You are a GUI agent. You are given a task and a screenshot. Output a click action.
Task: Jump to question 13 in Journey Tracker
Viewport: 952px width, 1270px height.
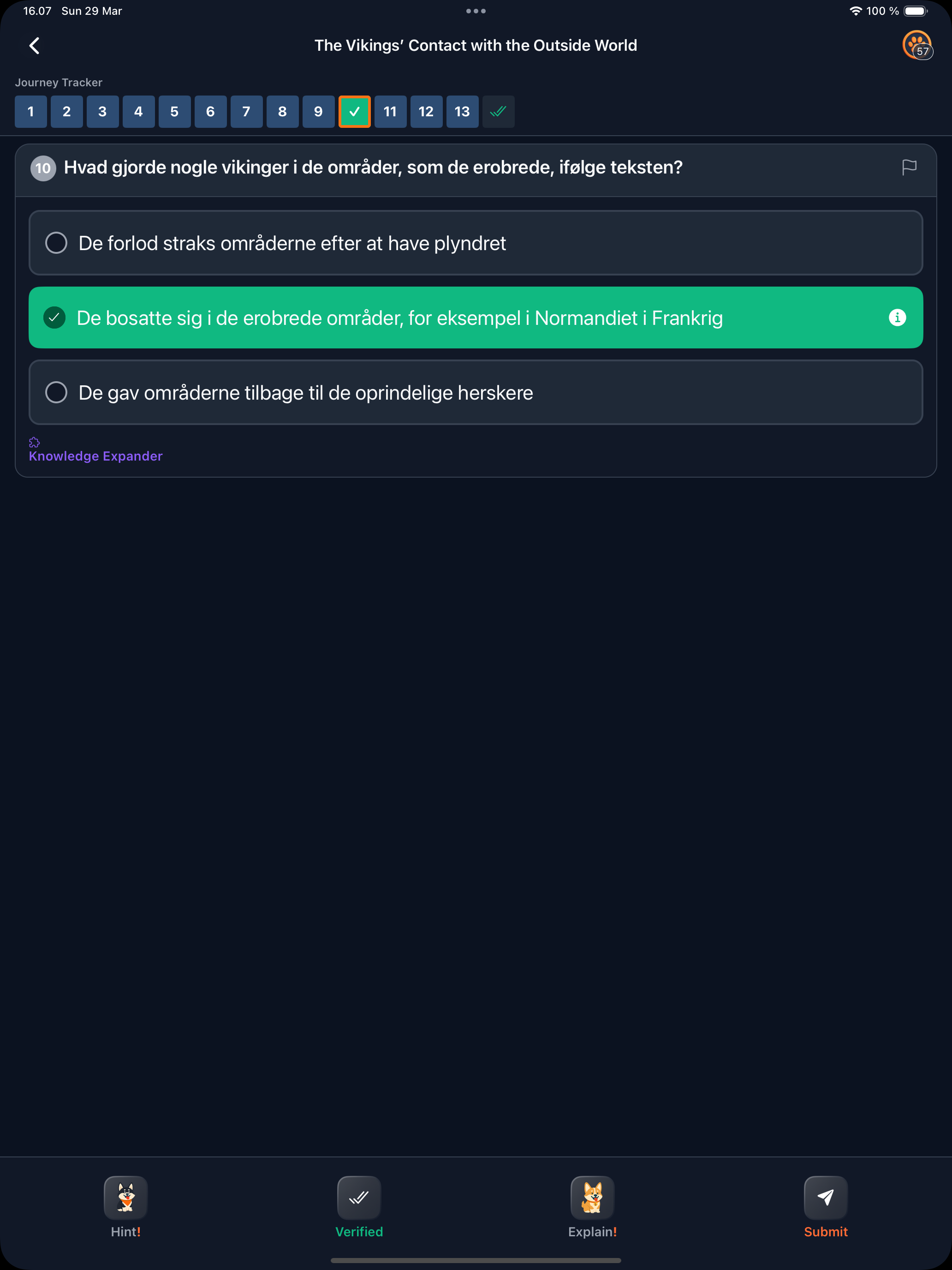click(463, 111)
